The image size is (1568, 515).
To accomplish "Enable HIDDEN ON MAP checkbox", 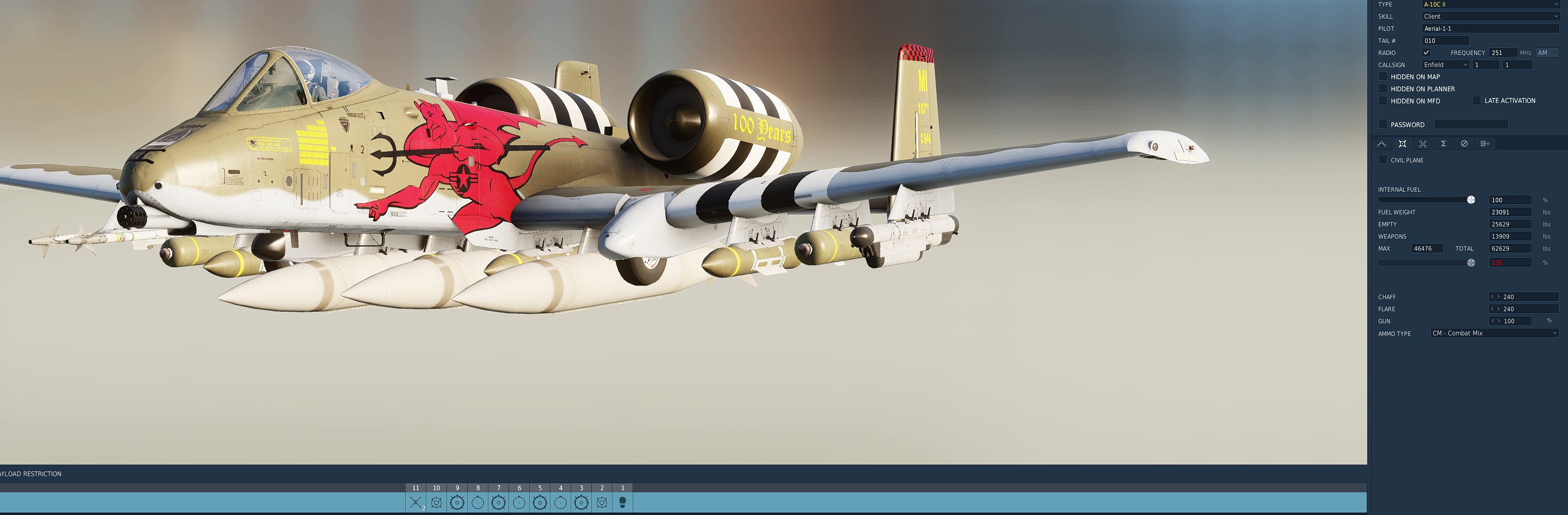I will [1382, 77].
